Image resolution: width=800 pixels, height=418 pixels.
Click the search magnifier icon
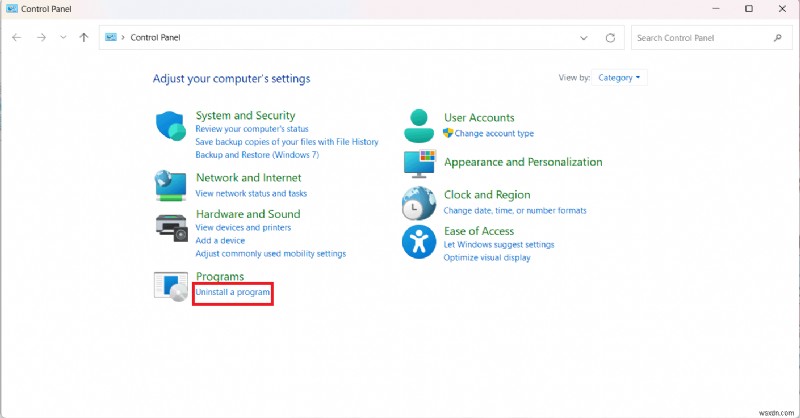click(x=778, y=38)
